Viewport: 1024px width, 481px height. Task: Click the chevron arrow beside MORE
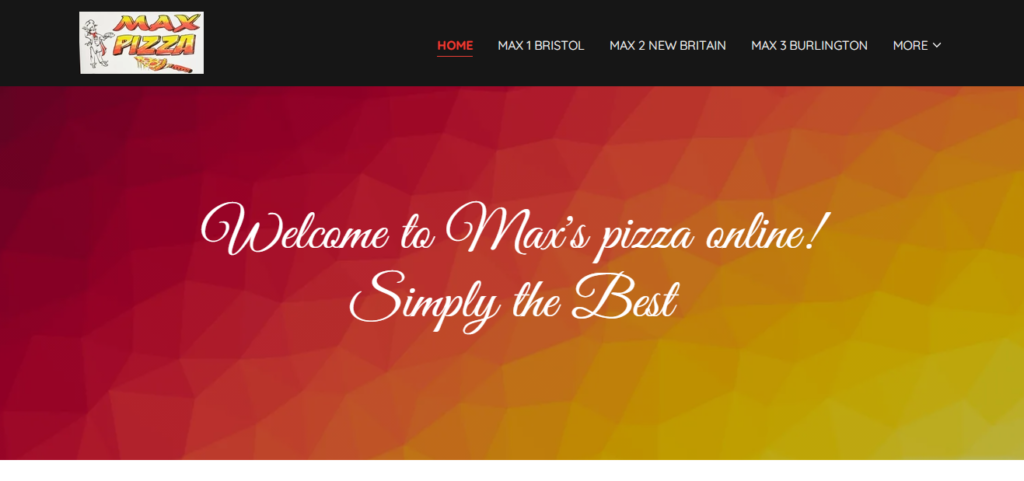(x=936, y=46)
